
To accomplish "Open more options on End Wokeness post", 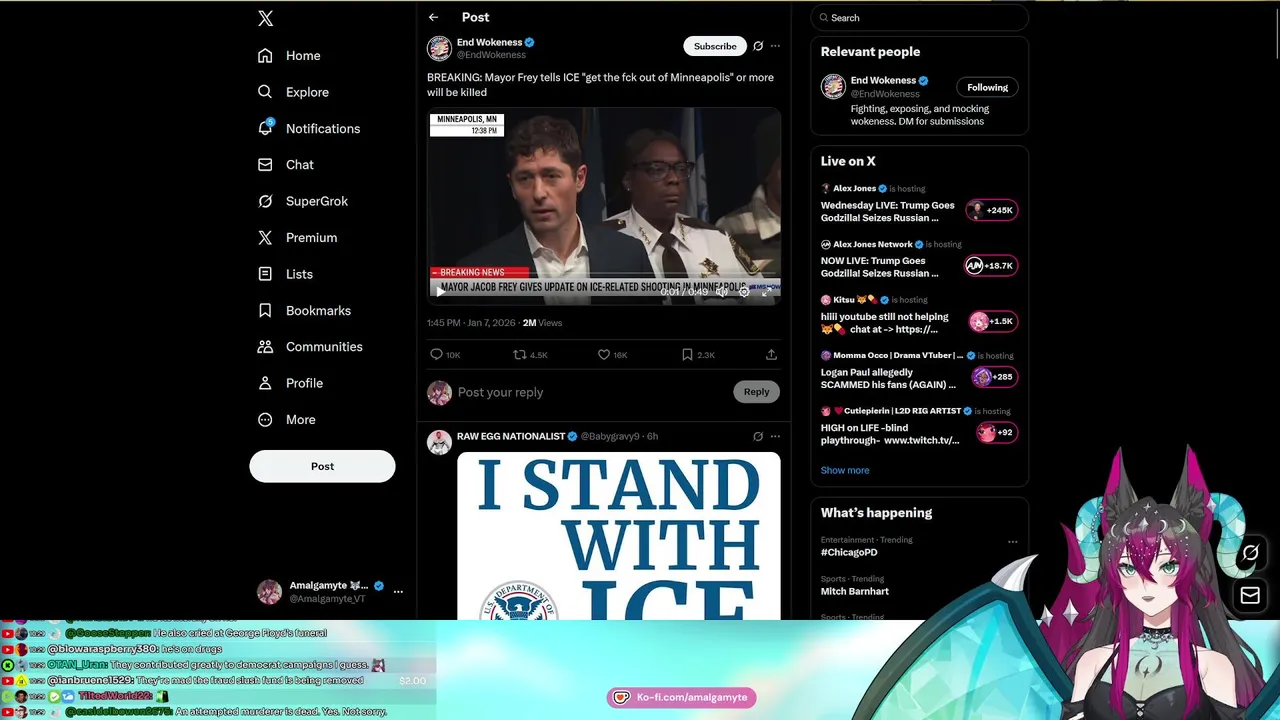I will (x=775, y=46).
